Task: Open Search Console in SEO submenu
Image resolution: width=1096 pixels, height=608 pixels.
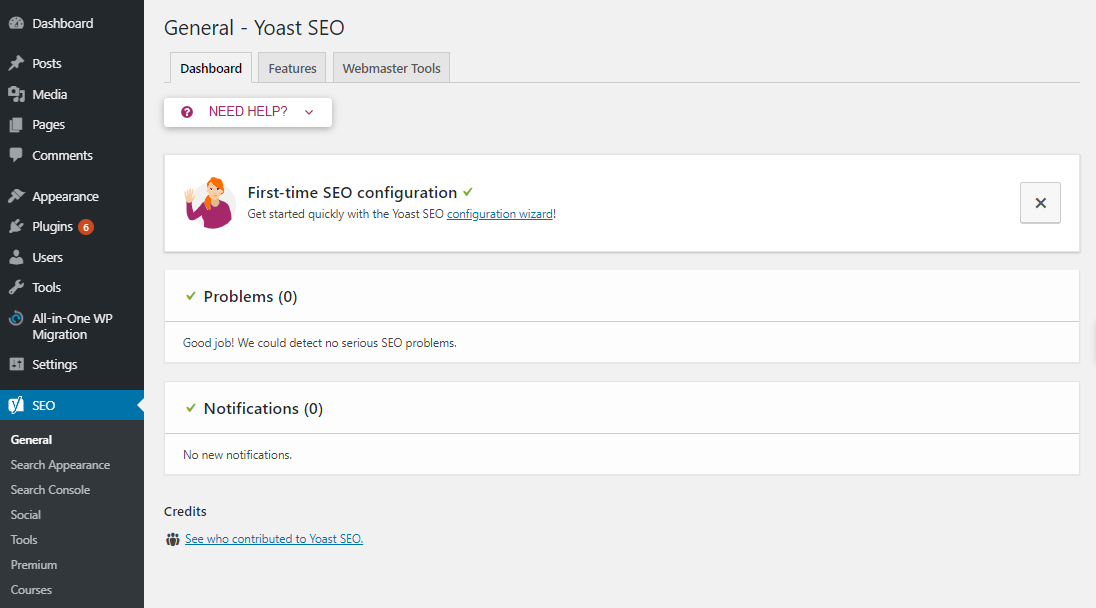Action: click(50, 490)
